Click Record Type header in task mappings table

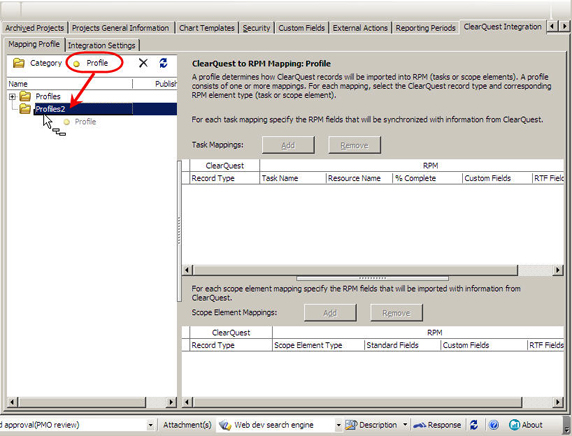pyautogui.click(x=224, y=178)
